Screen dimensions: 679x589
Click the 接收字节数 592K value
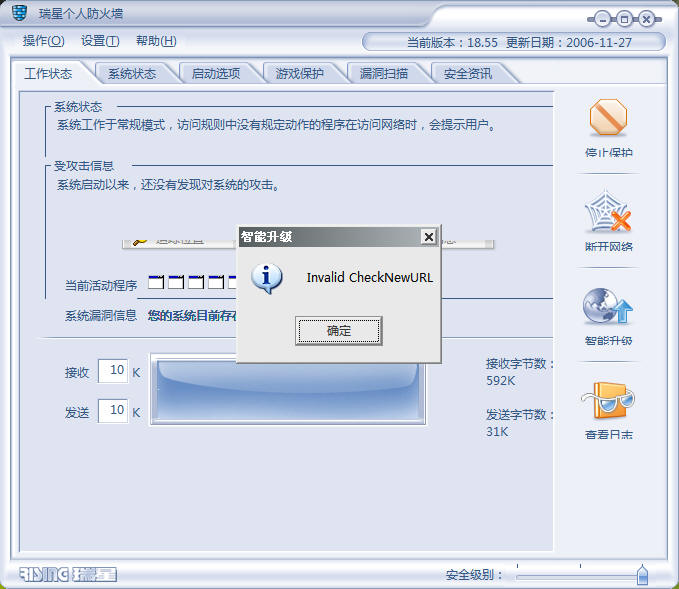[501, 381]
